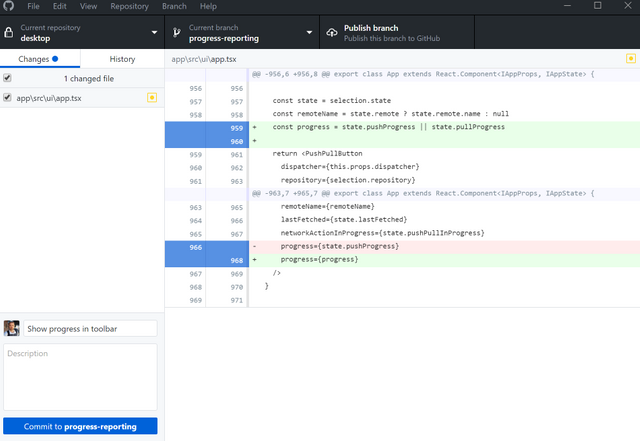Image resolution: width=640 pixels, height=441 pixels.
Task: Click the line 'dispatcher={this.props.dispatcher}'
Action: pyautogui.click(x=350, y=167)
